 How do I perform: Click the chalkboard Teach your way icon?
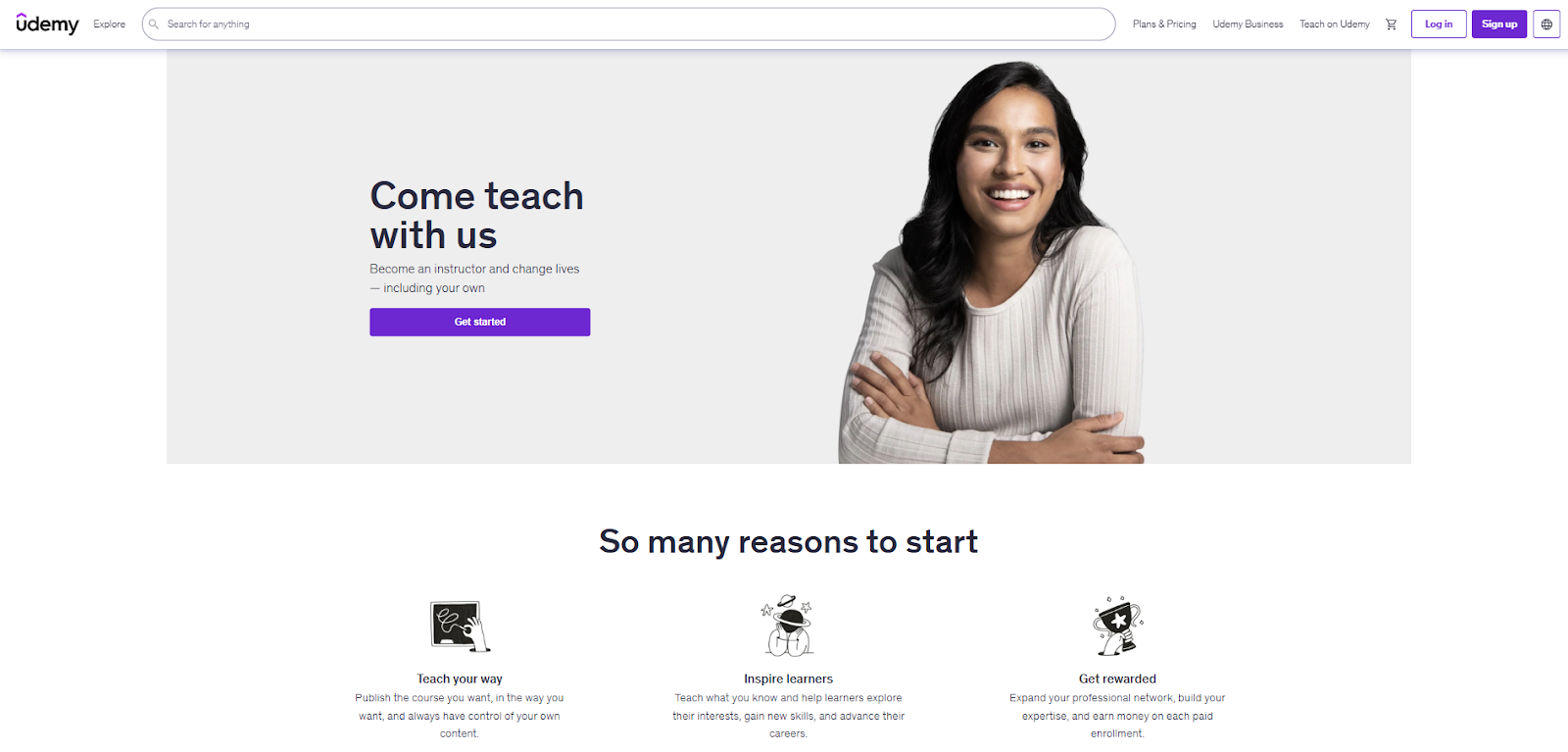coord(460,627)
